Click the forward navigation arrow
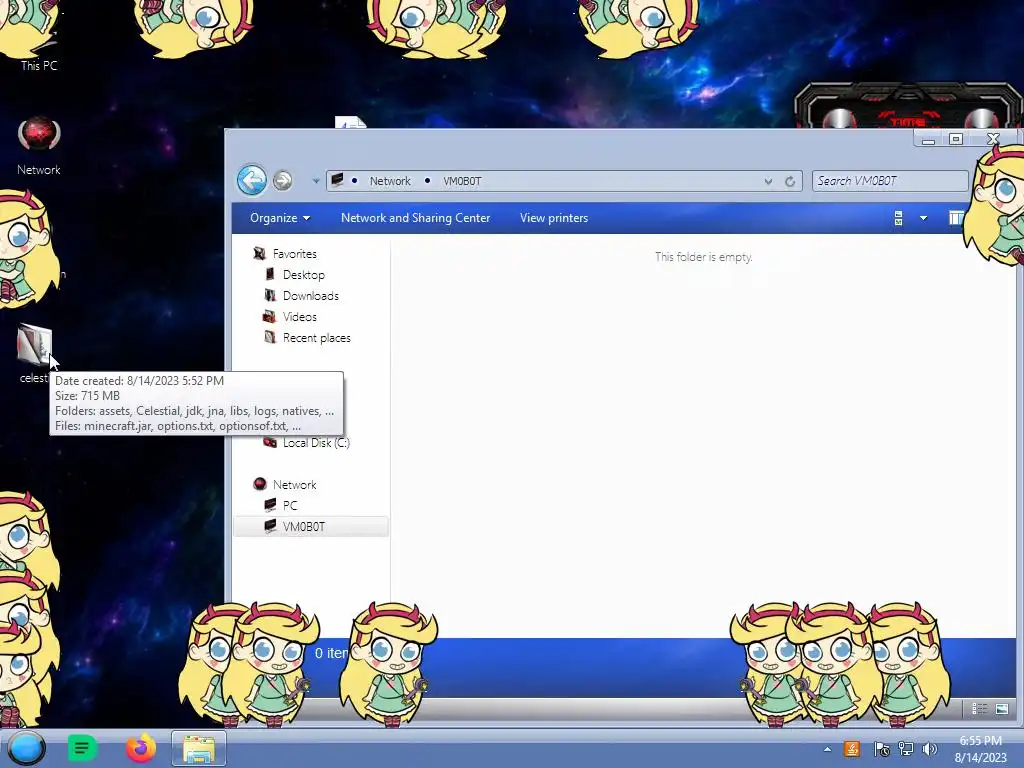The height and width of the screenshot is (768, 1024). (282, 180)
